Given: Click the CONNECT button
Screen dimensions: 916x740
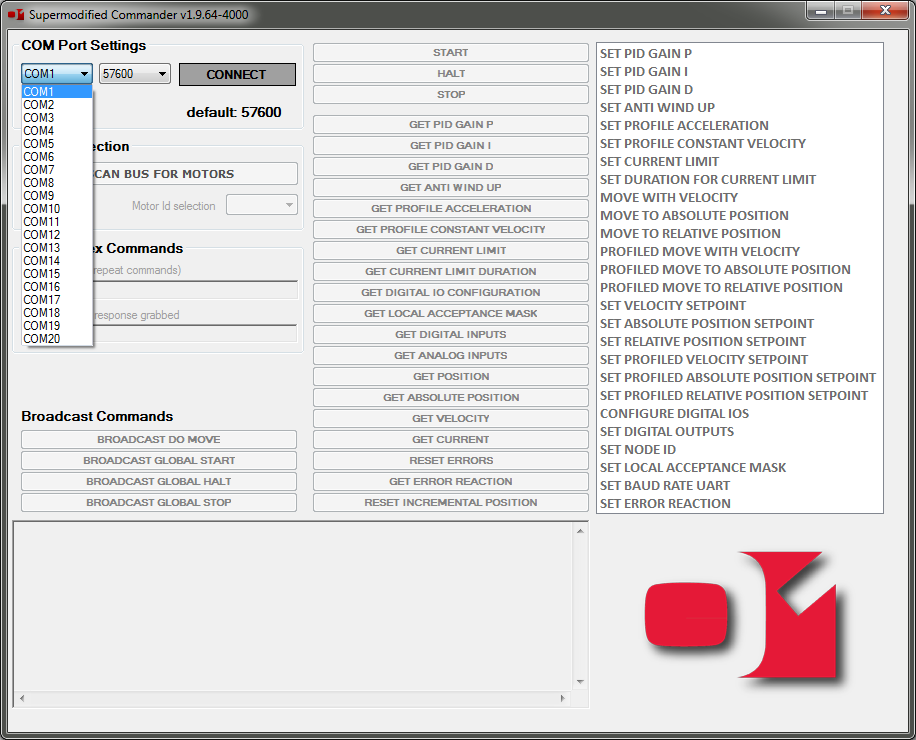Looking at the screenshot, I should tap(237, 74).
